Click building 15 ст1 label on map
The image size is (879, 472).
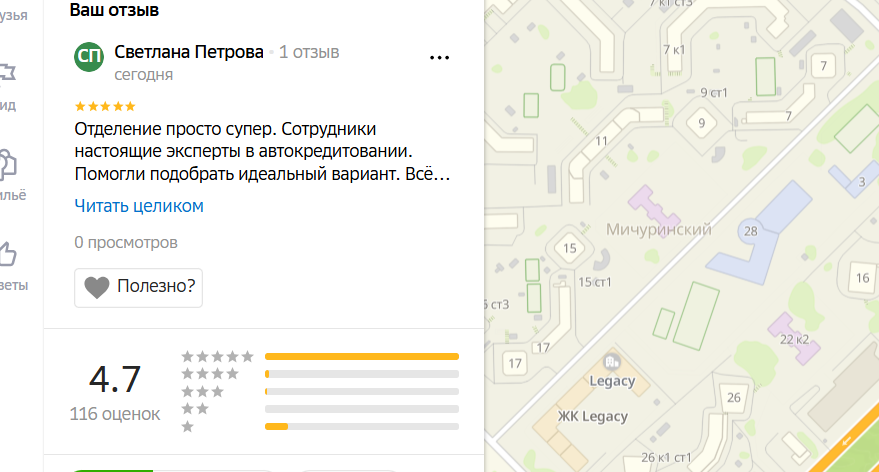click(595, 282)
